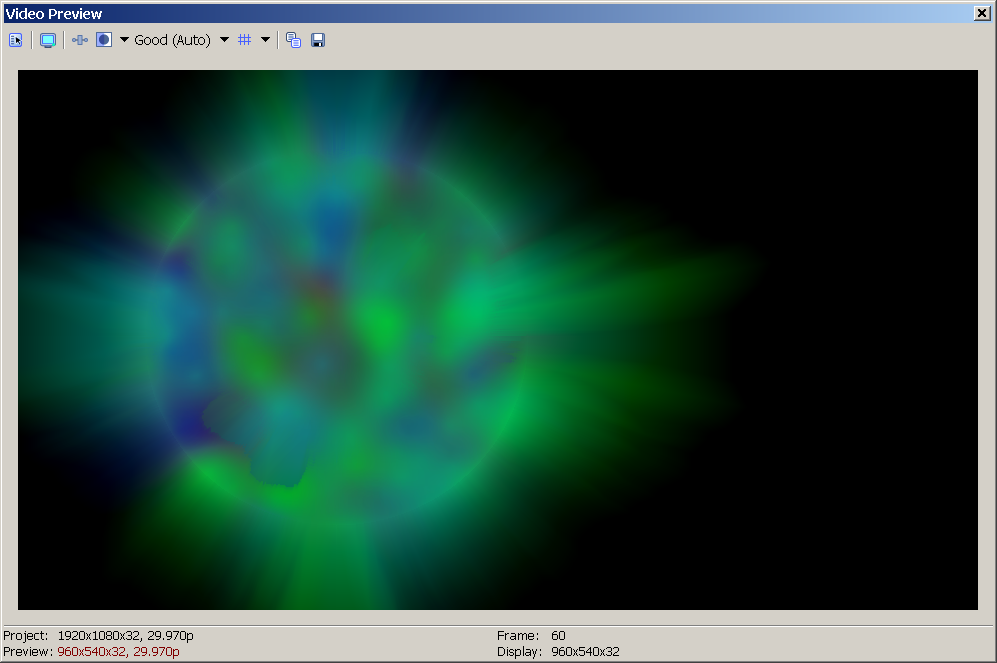997x663 pixels.
Task: Open Video Output FX
Action: tap(80, 40)
